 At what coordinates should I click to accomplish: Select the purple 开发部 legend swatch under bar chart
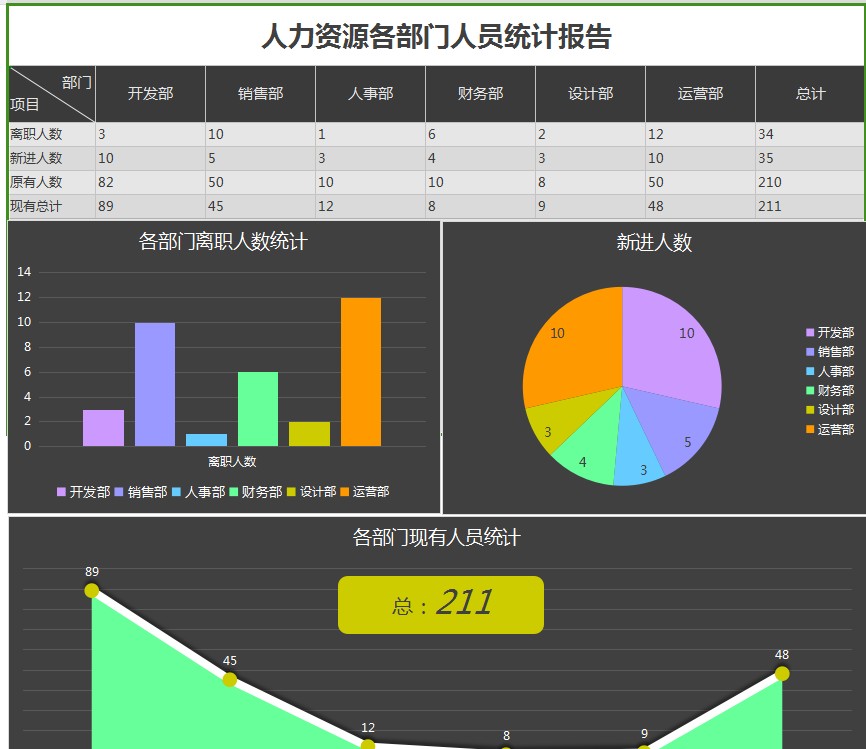[61, 492]
